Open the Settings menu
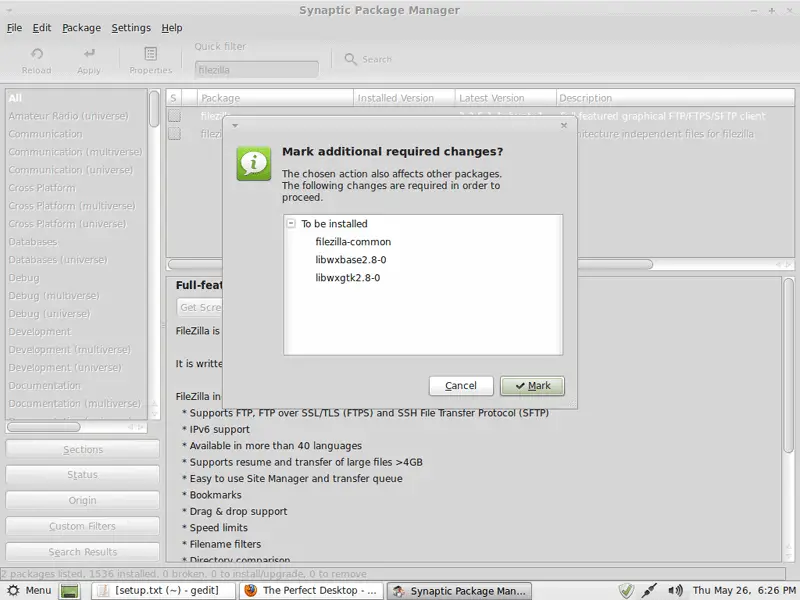Viewport: 800px width, 600px height. click(131, 28)
